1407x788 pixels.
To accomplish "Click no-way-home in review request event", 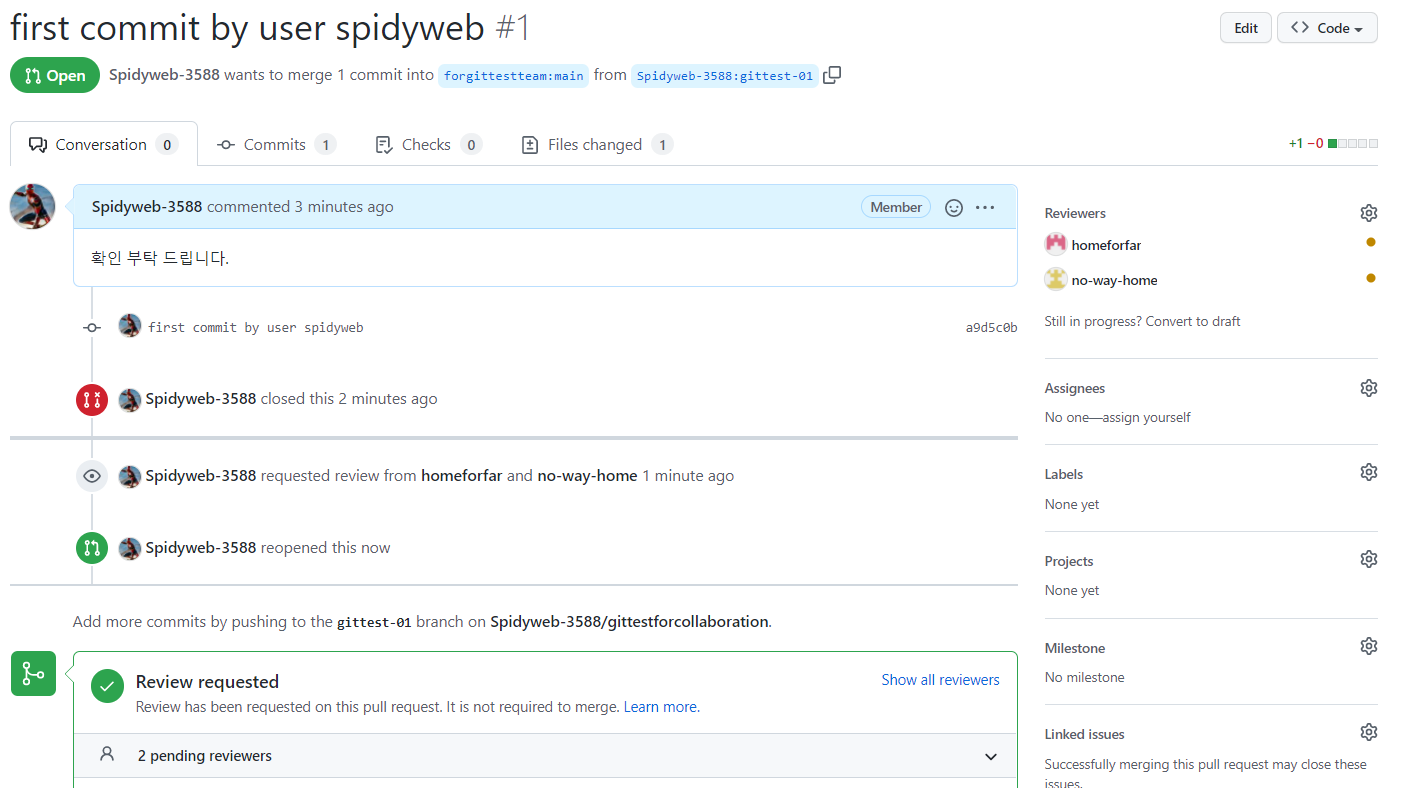I will [x=587, y=476].
